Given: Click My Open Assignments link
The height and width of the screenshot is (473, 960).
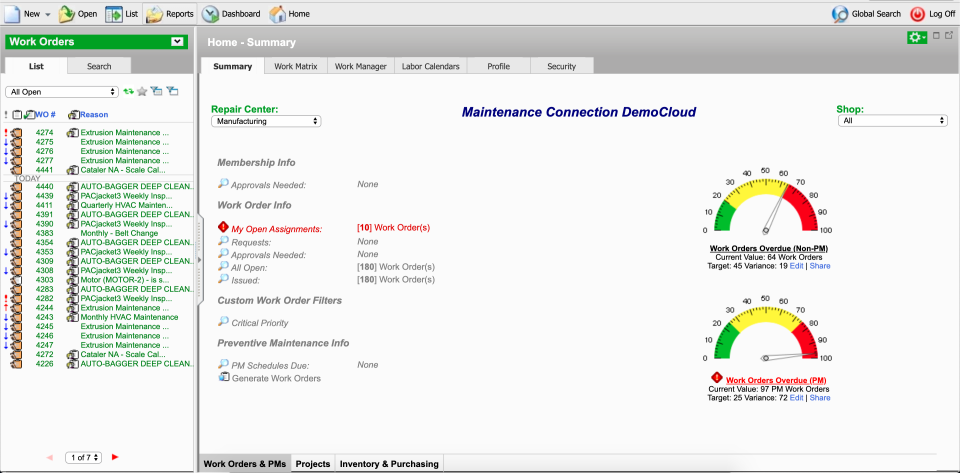Looking at the screenshot, I should coord(277,229).
